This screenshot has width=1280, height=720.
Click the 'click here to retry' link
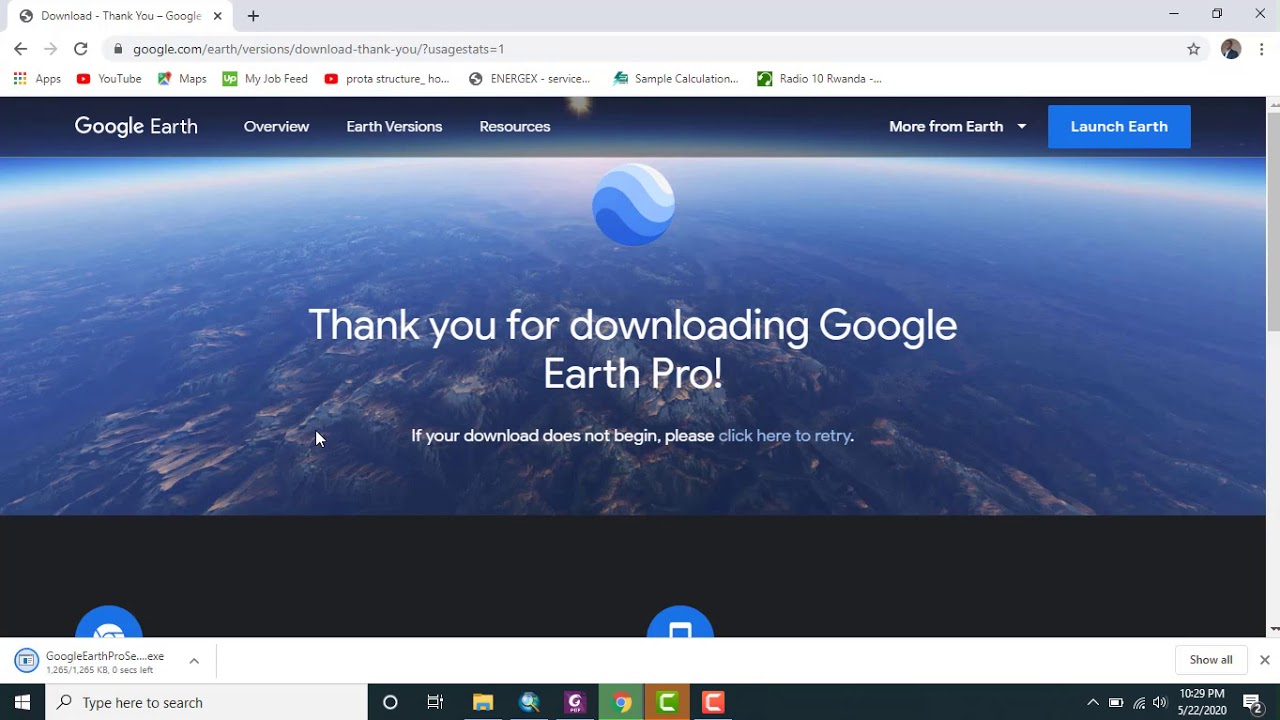(x=784, y=436)
